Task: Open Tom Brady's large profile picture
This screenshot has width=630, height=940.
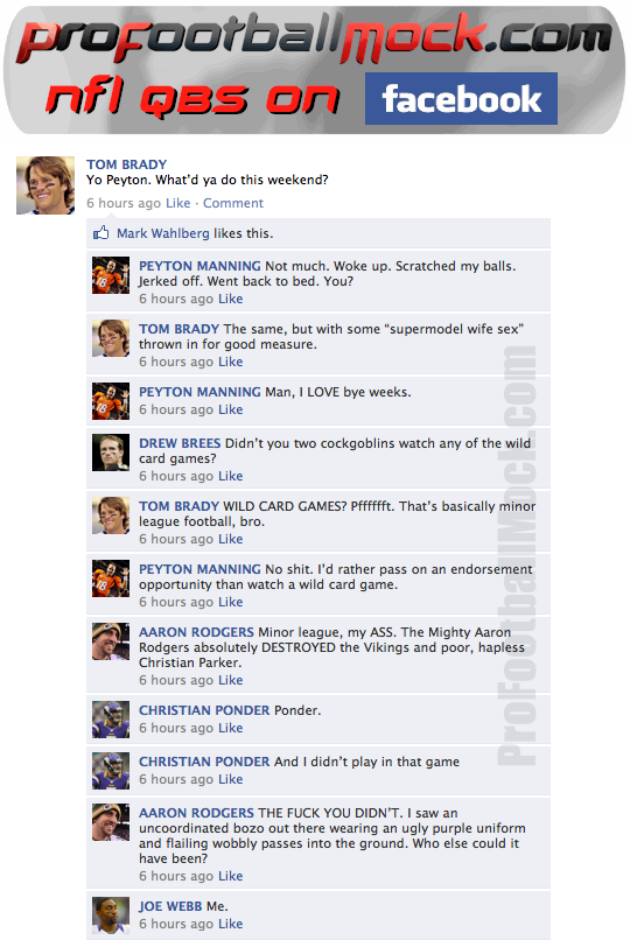Action: (x=46, y=185)
